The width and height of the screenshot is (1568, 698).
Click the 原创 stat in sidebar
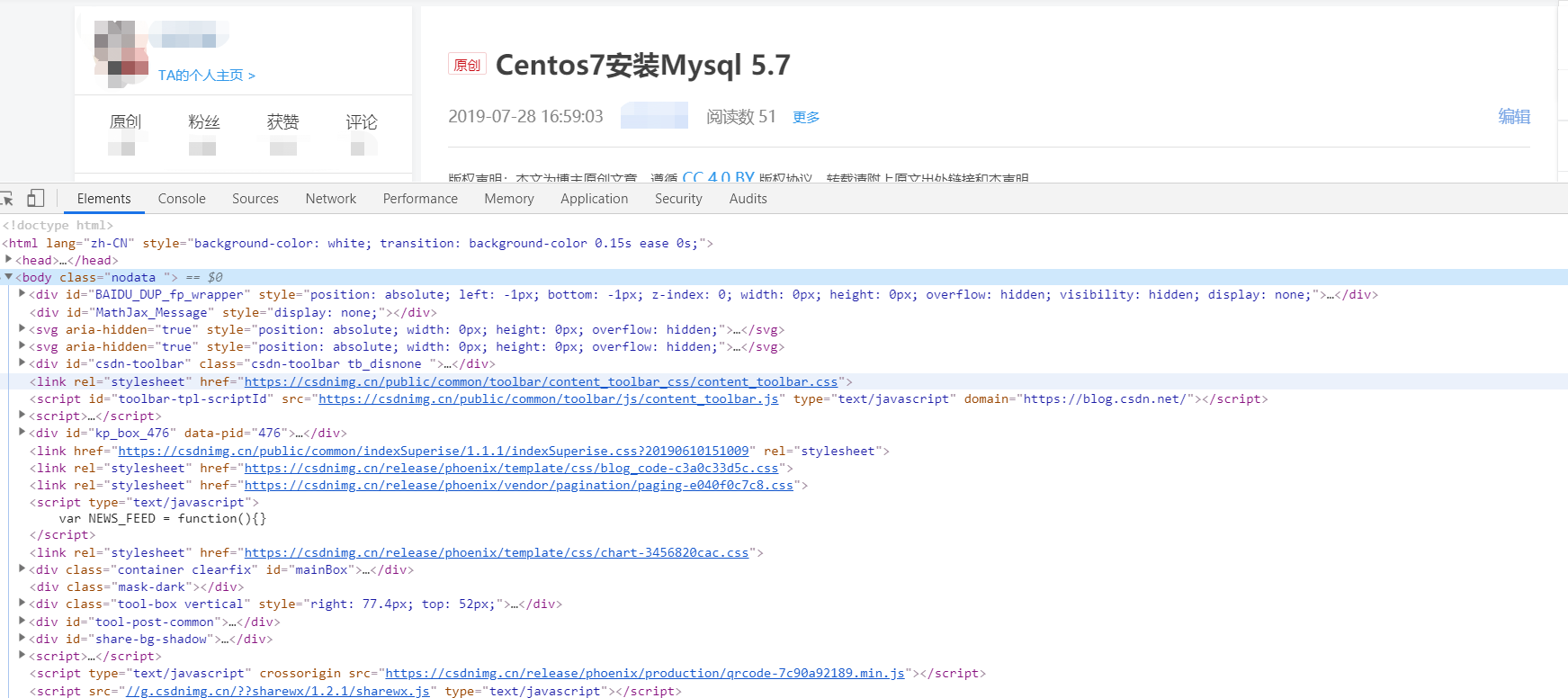pos(125,121)
